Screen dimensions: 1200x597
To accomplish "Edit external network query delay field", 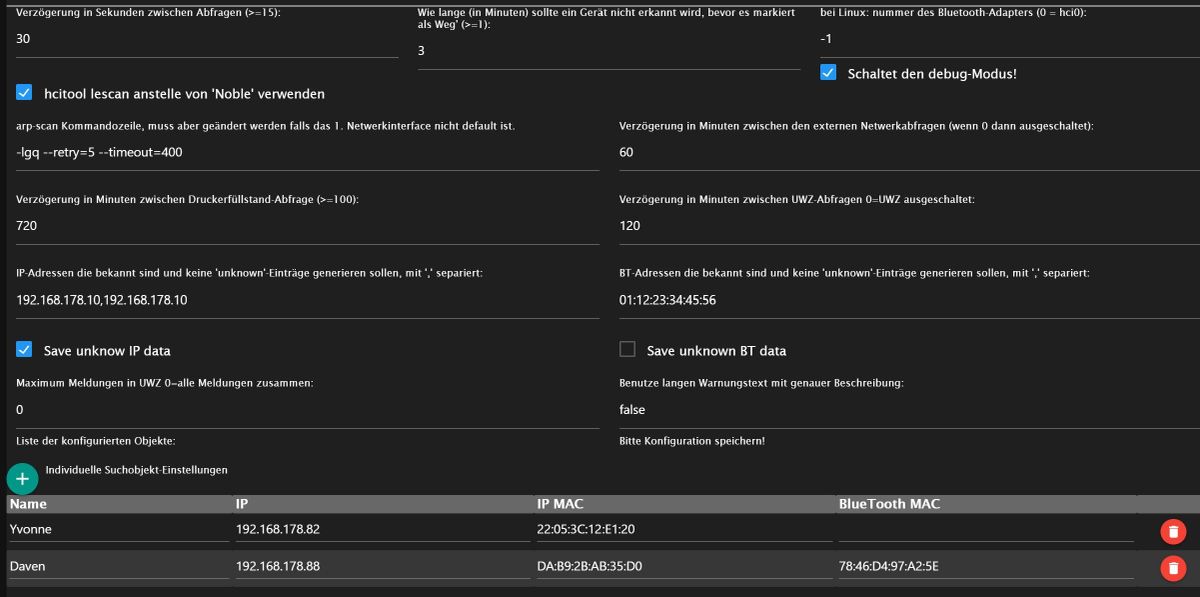I will pos(909,153).
